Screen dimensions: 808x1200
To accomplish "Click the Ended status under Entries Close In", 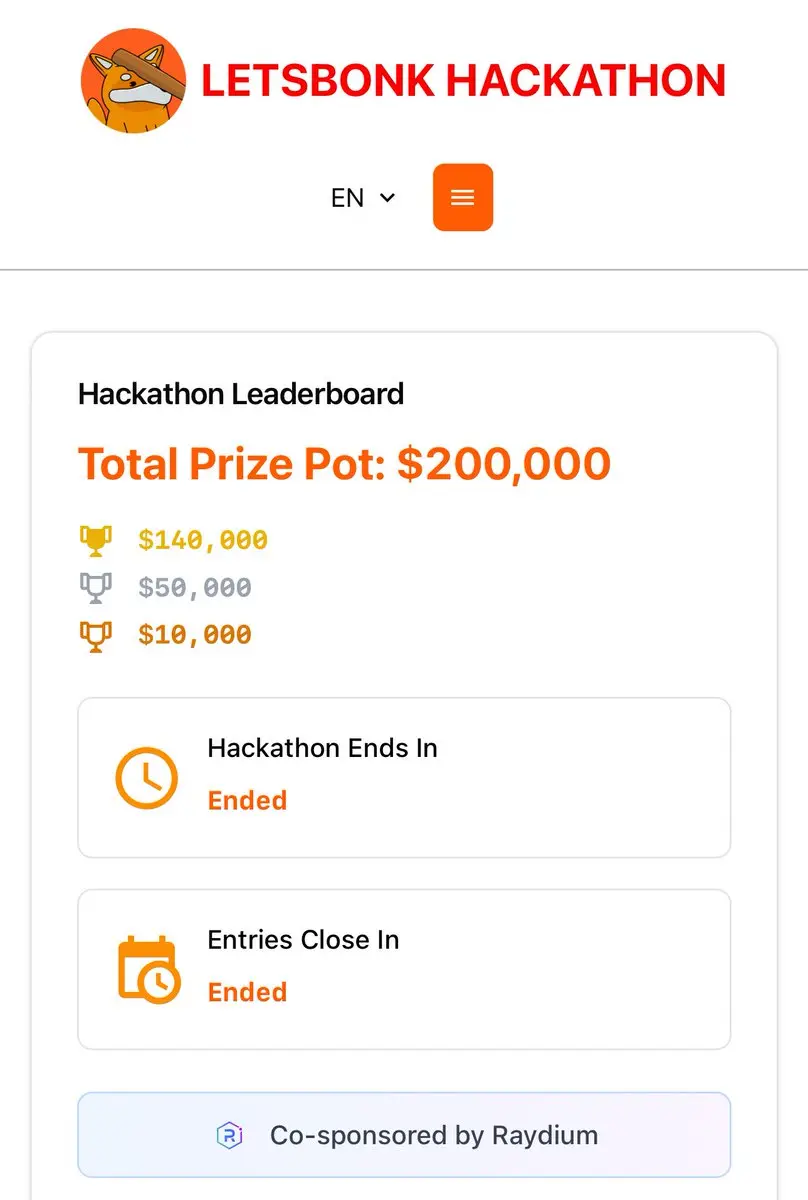I will coord(247,992).
